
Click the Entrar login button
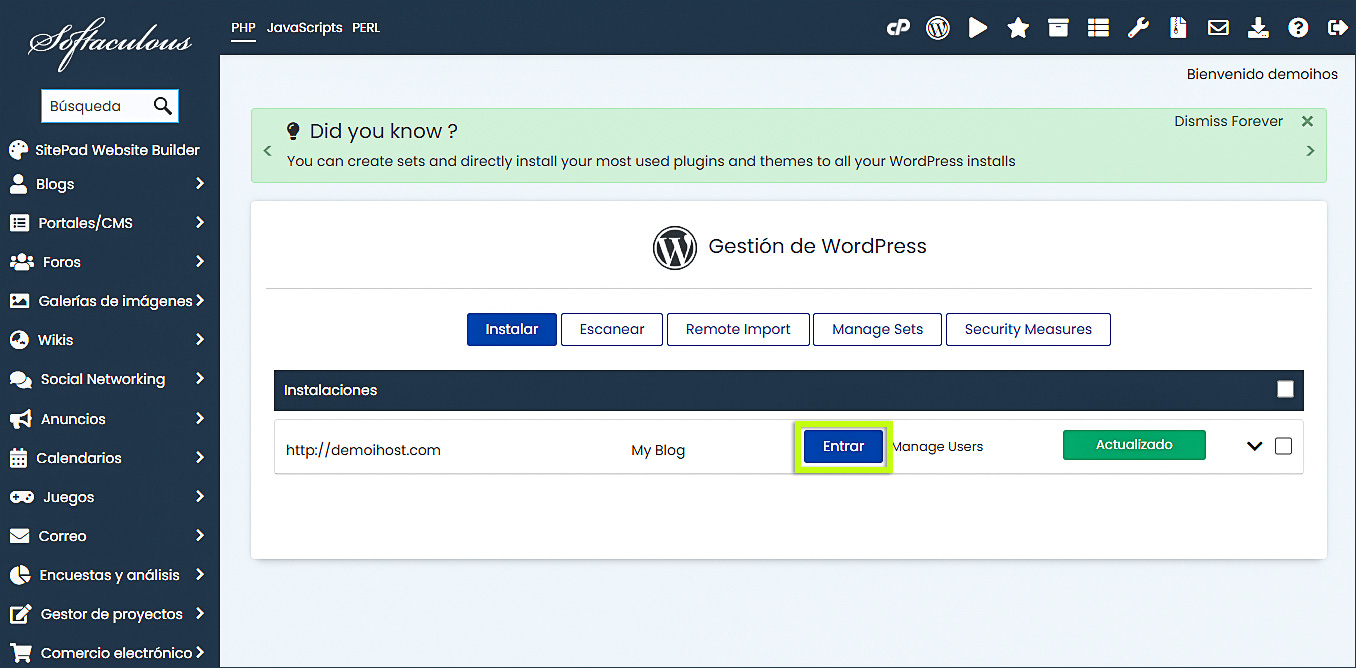(843, 446)
